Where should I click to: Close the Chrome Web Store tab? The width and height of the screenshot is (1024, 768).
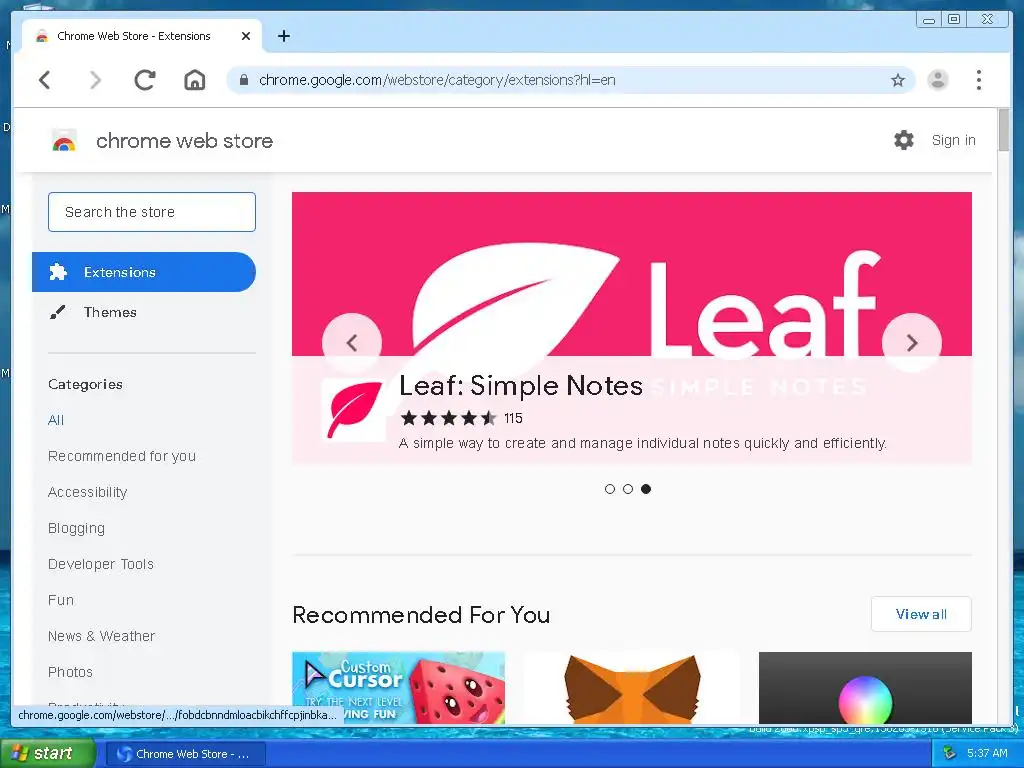[x=246, y=36]
